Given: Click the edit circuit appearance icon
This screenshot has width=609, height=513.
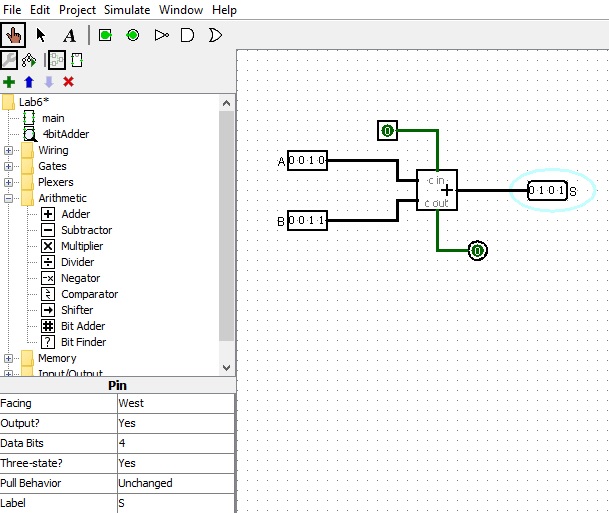Looking at the screenshot, I should (x=77, y=60).
